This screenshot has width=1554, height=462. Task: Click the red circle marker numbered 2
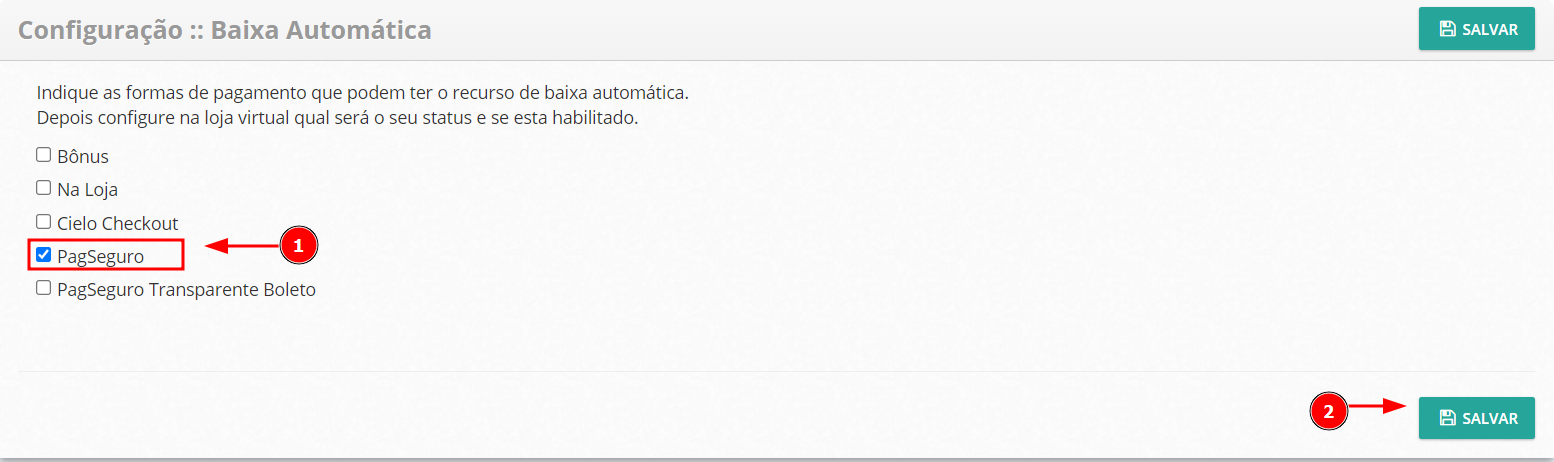(x=1329, y=411)
